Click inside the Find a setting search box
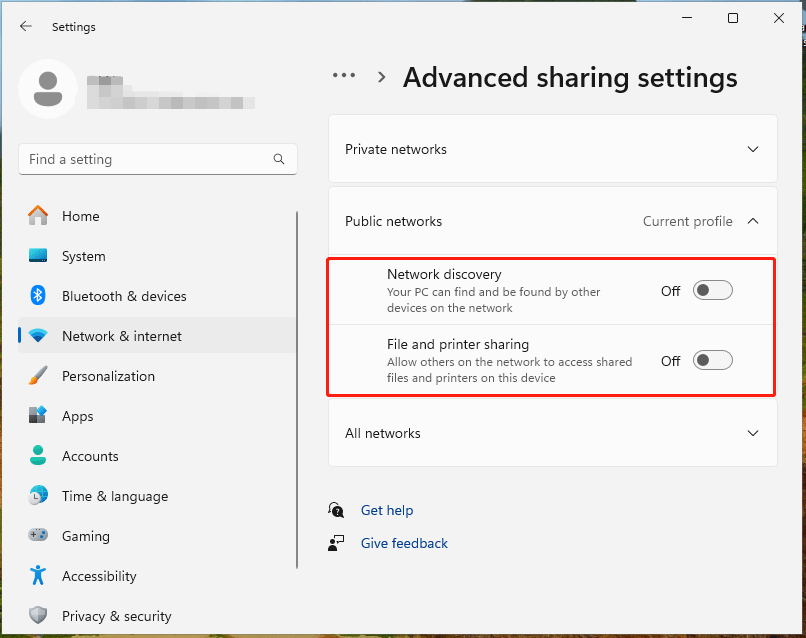 click(x=157, y=159)
